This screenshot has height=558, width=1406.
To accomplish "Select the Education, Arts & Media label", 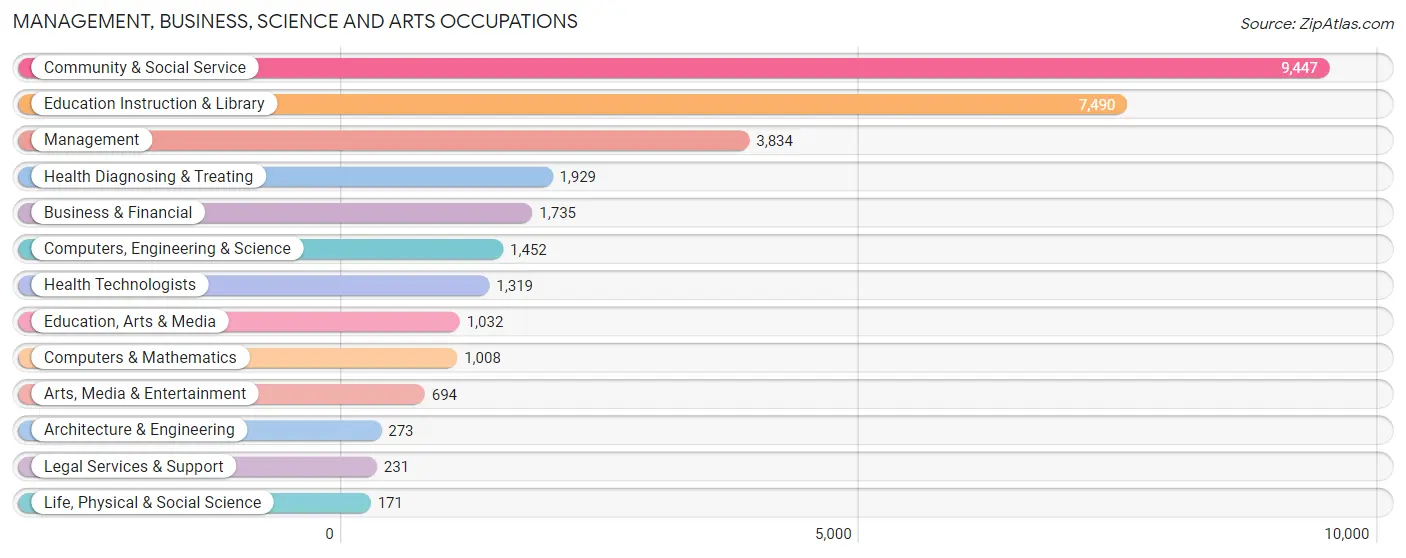I will pyautogui.click(x=130, y=322).
